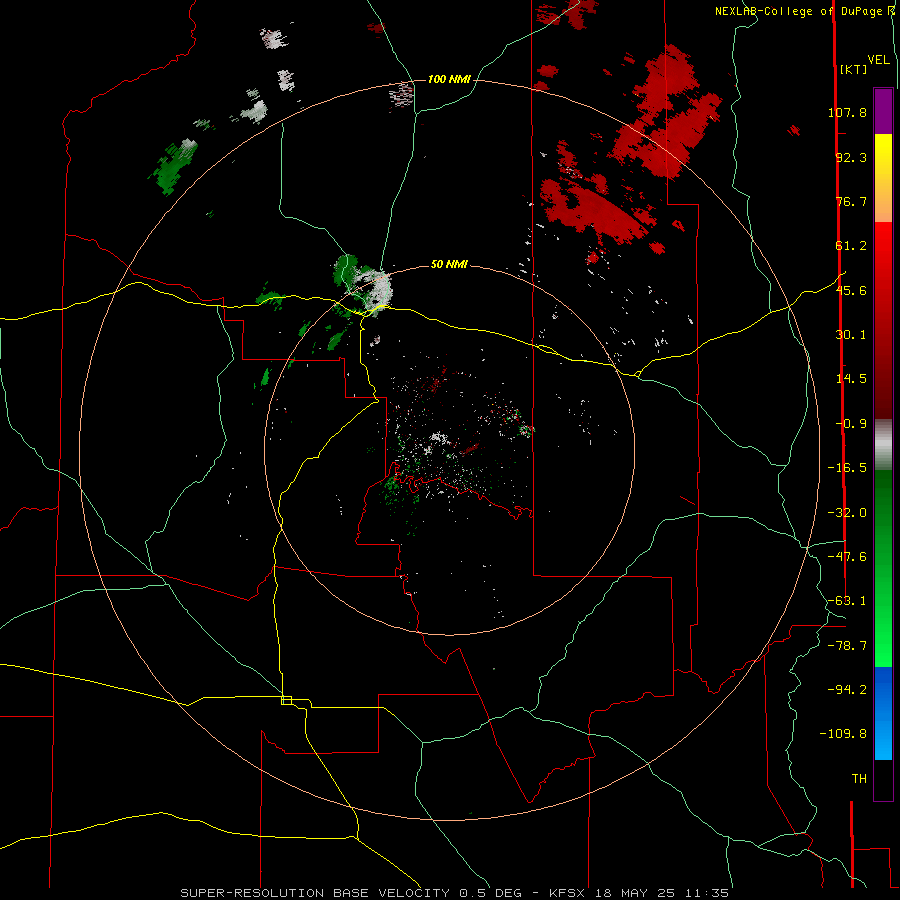Click the -63.1 value on the velocity scale

pos(847,601)
